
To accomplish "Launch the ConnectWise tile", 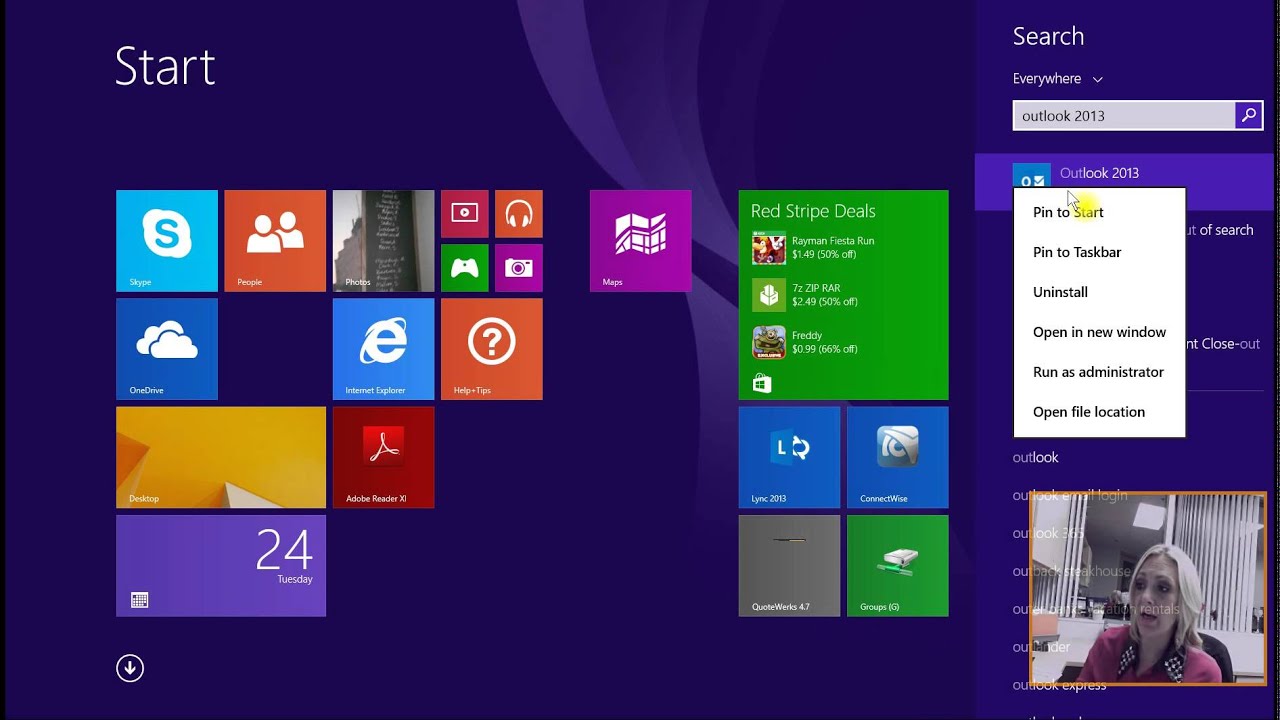I will (x=897, y=457).
